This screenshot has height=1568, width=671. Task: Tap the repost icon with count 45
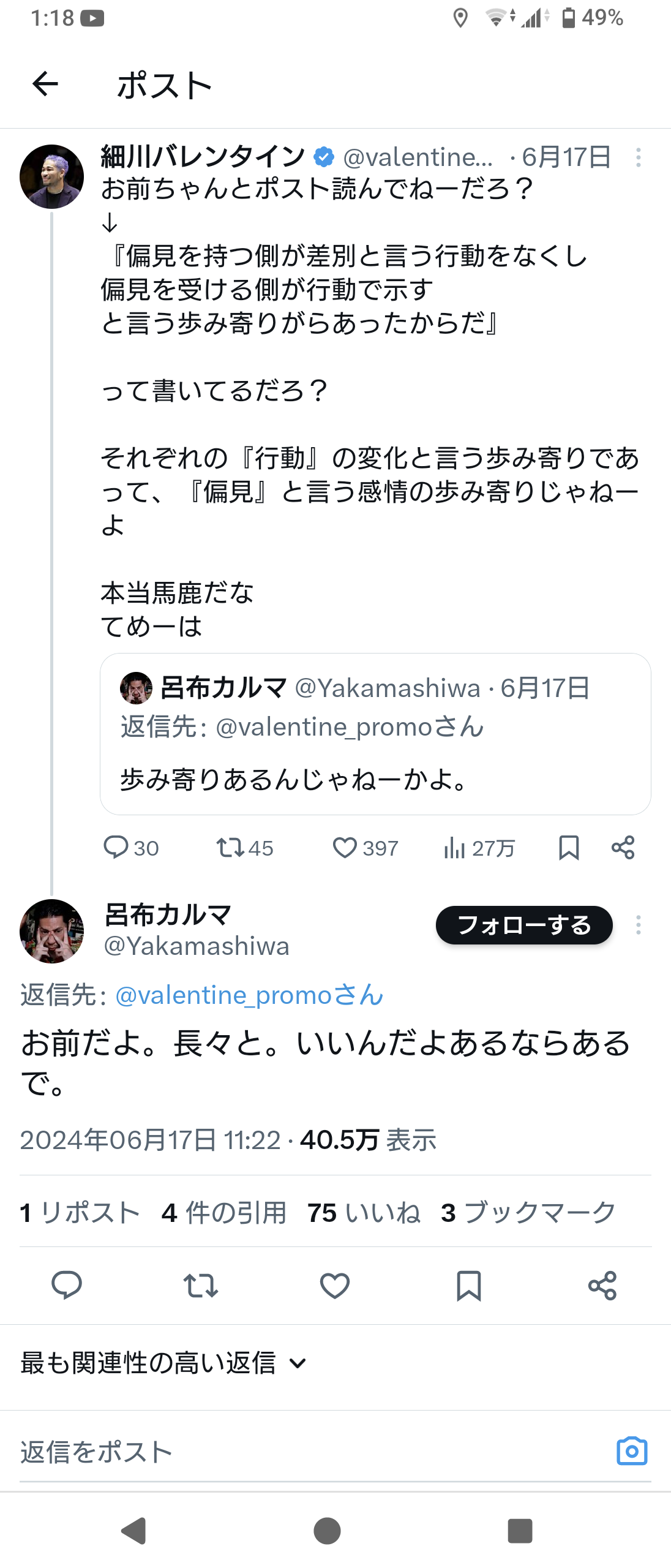coord(231,848)
